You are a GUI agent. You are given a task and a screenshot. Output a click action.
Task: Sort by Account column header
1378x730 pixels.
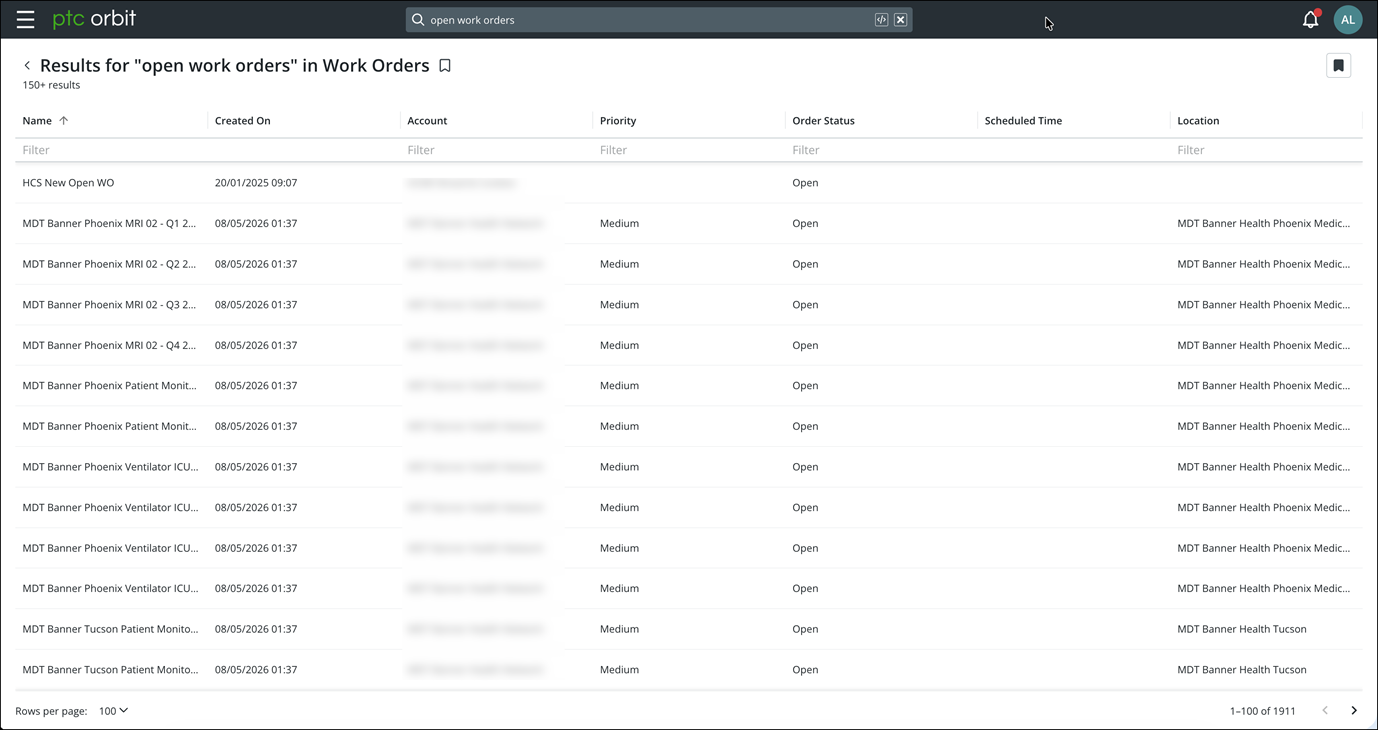point(427,121)
